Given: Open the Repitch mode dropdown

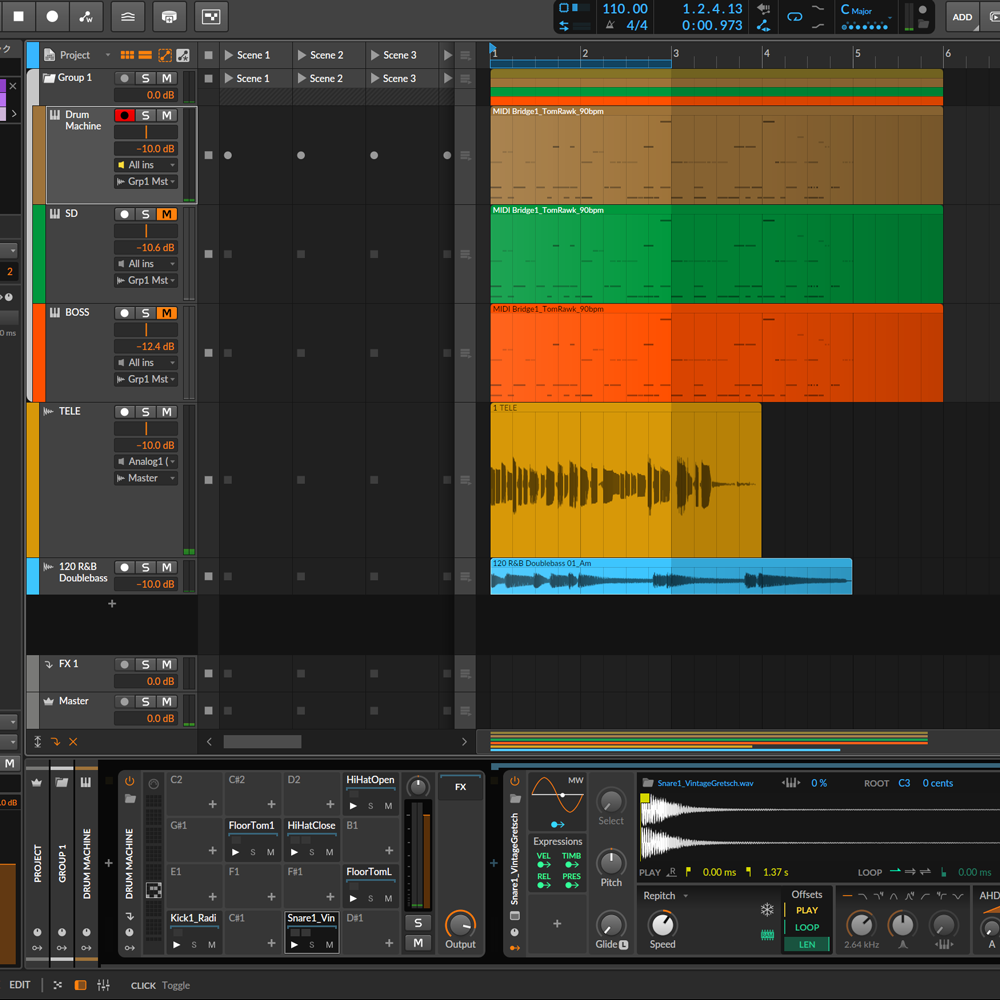Looking at the screenshot, I should (x=665, y=896).
